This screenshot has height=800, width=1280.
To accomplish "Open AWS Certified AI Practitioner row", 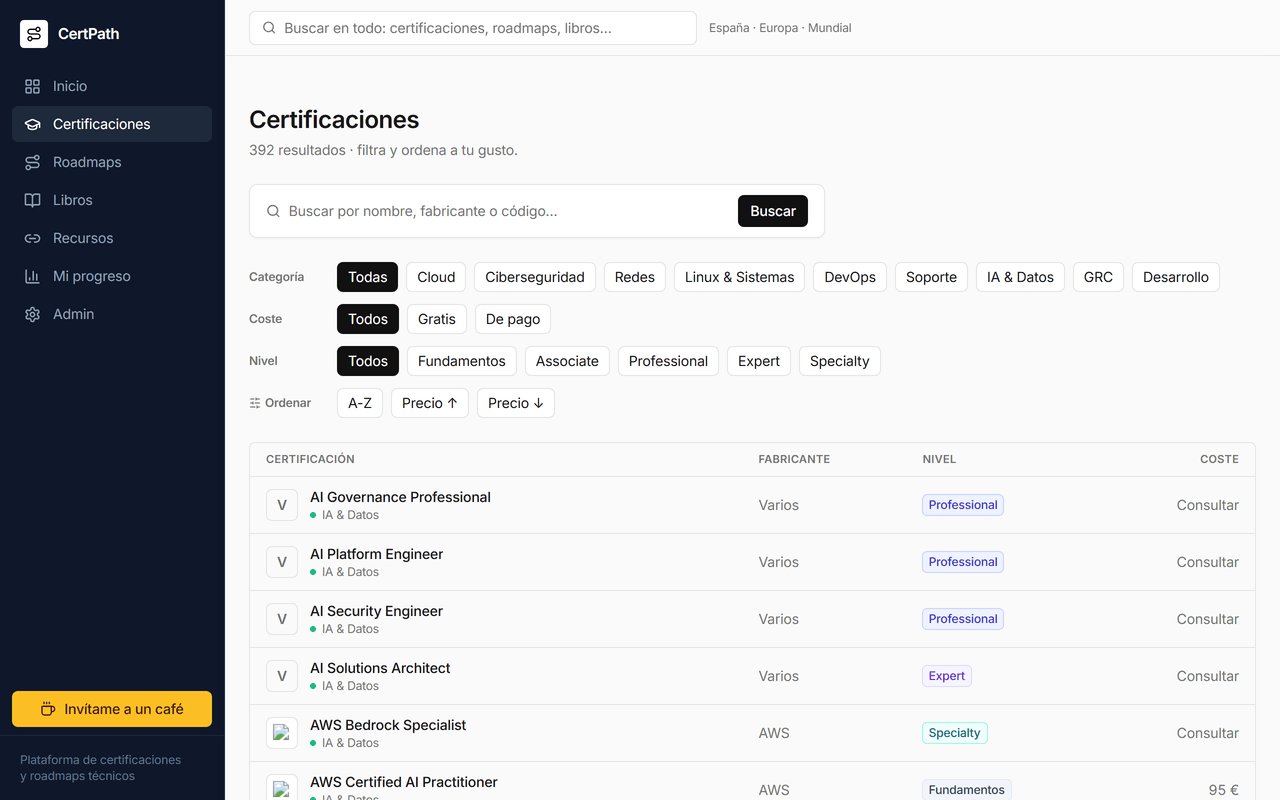I will pos(752,782).
